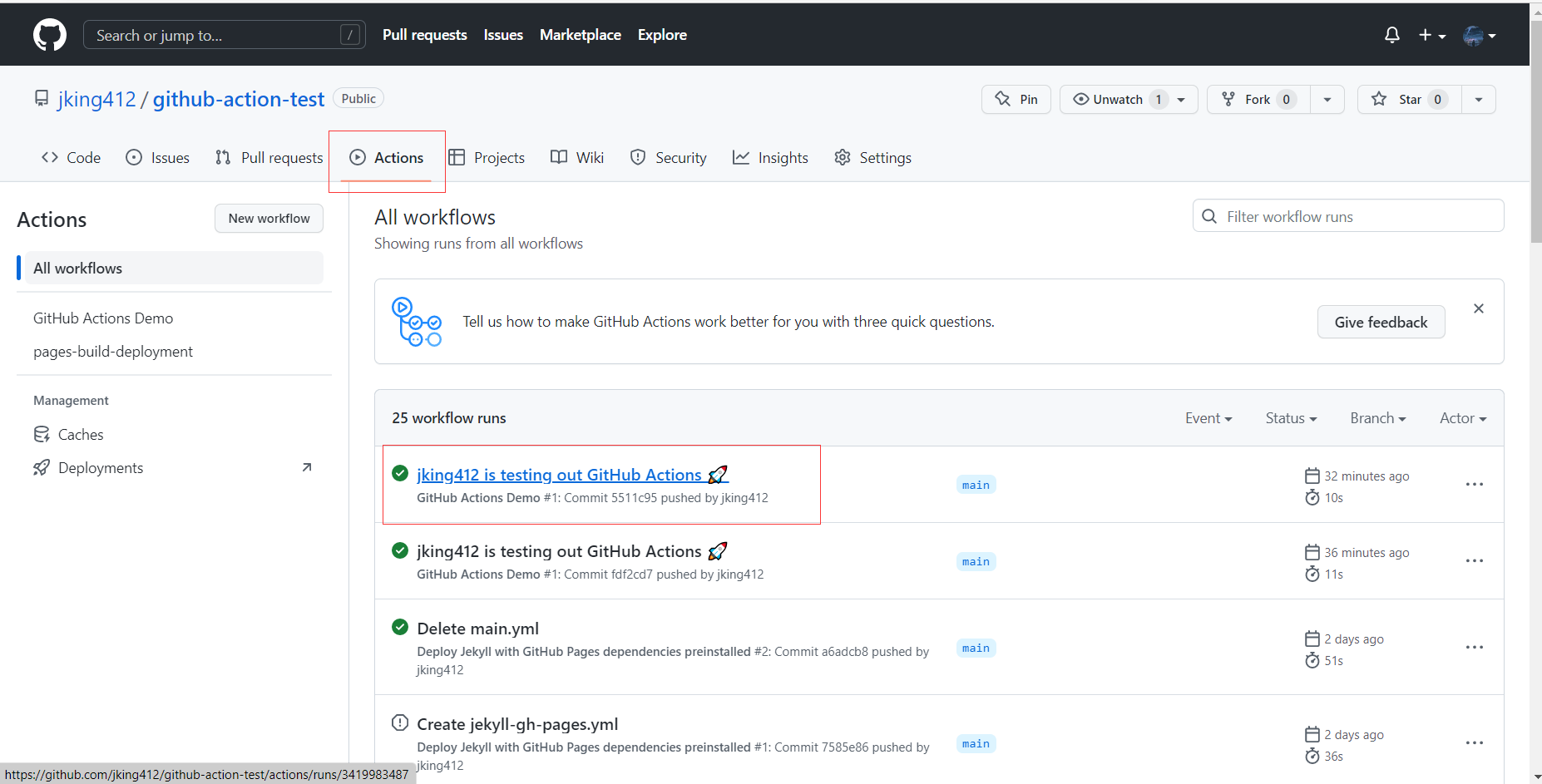Open Explore in top navigation
Viewport: 1542px width, 784px height.
662,35
